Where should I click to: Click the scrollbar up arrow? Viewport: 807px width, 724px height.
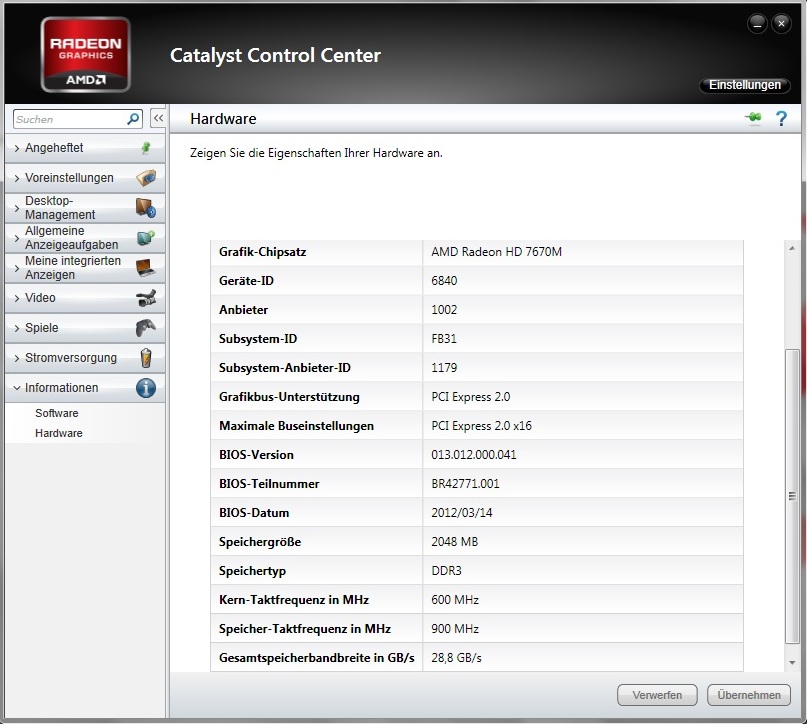click(x=792, y=249)
